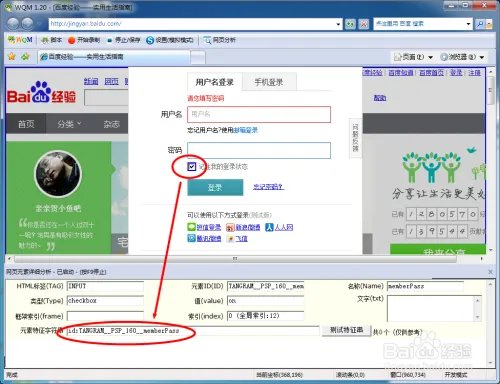The image size is (500, 384).
Task: Click the 人人网 Renren login icon
Action: [269, 227]
